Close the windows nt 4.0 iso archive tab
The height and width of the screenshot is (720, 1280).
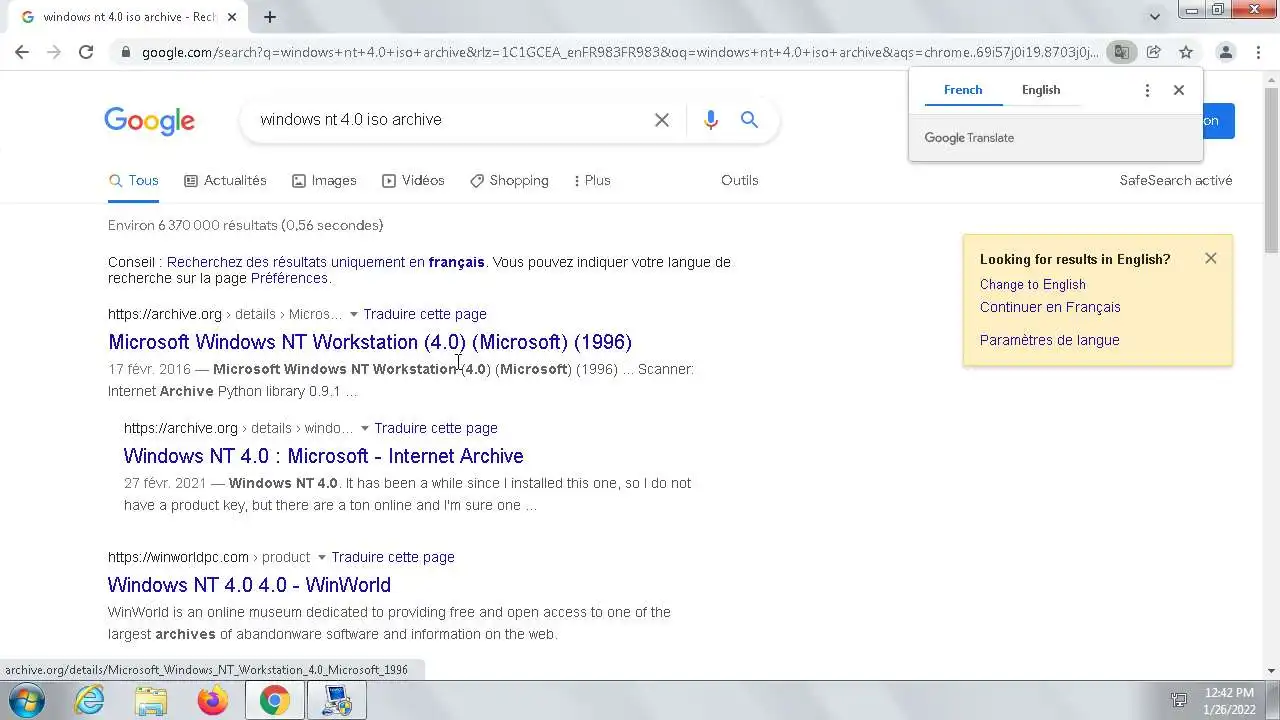(x=232, y=17)
